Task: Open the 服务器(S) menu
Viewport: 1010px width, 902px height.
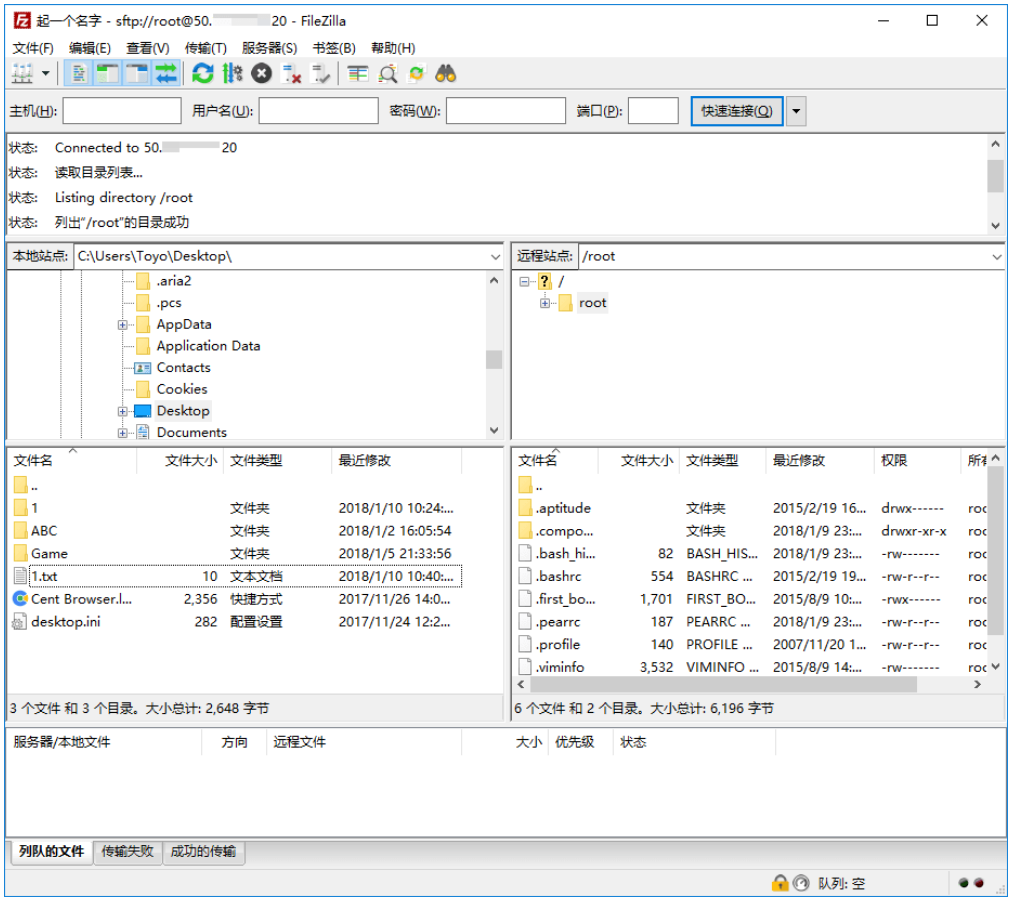Action: 269,48
